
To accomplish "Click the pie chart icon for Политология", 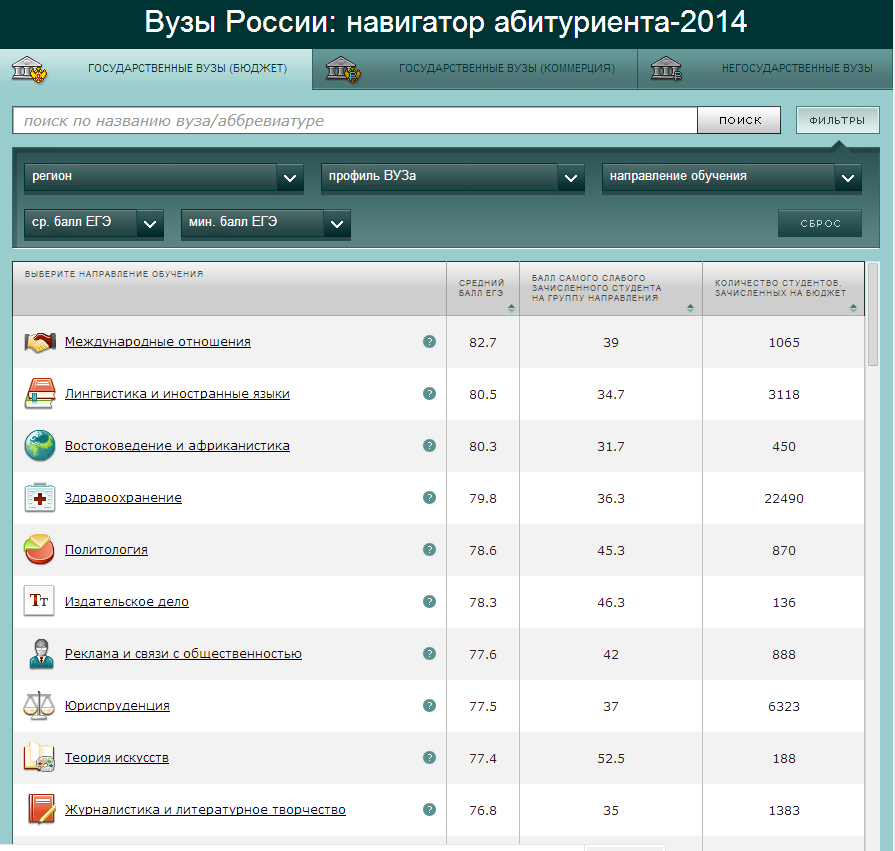I will click(x=39, y=549).
